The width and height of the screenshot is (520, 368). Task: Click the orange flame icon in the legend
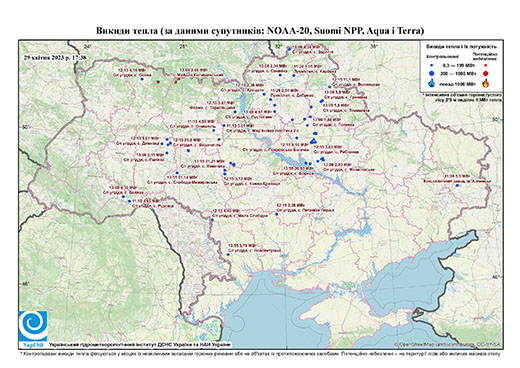tap(486, 83)
